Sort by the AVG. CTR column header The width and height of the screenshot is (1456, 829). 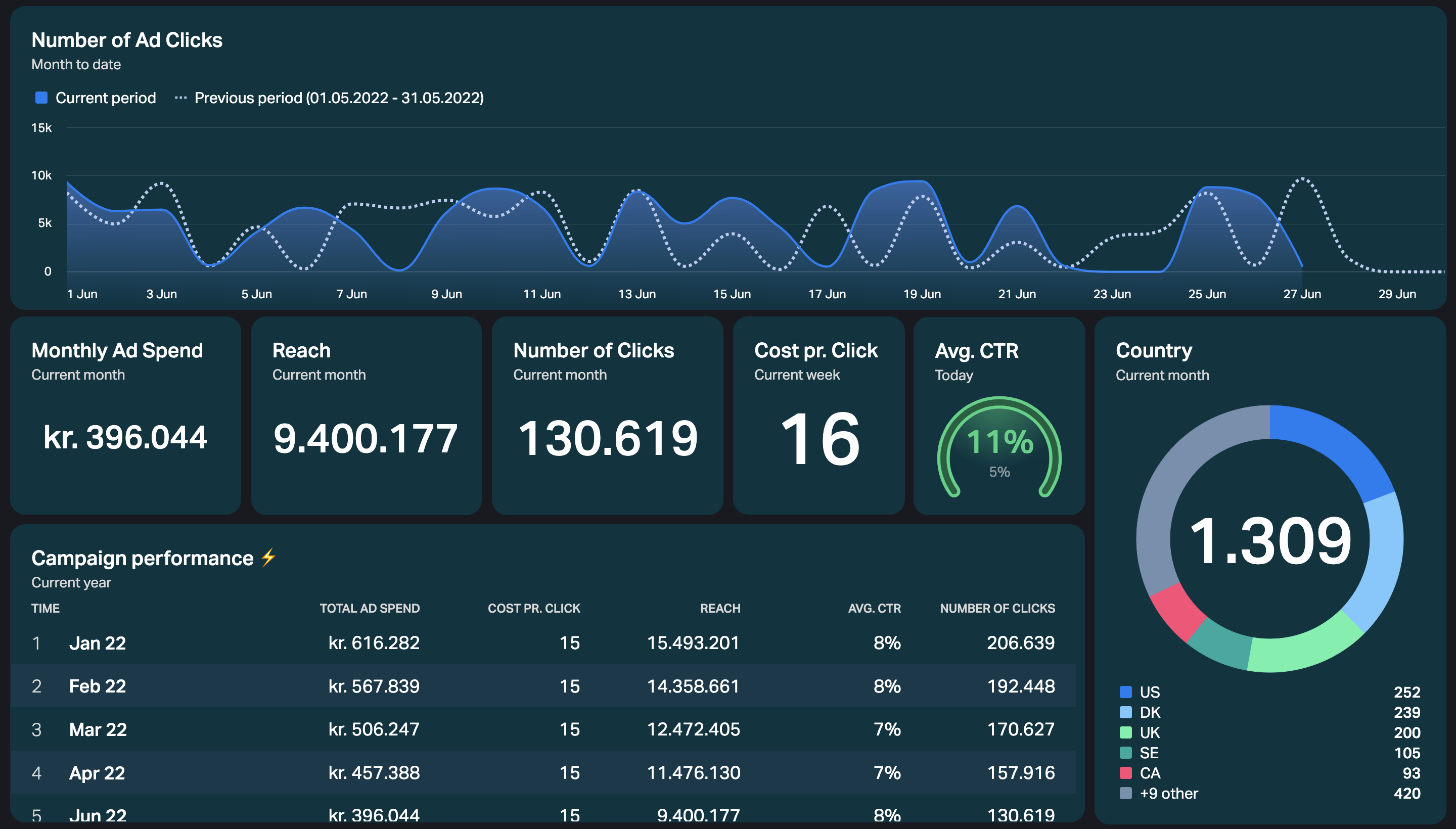pos(874,608)
